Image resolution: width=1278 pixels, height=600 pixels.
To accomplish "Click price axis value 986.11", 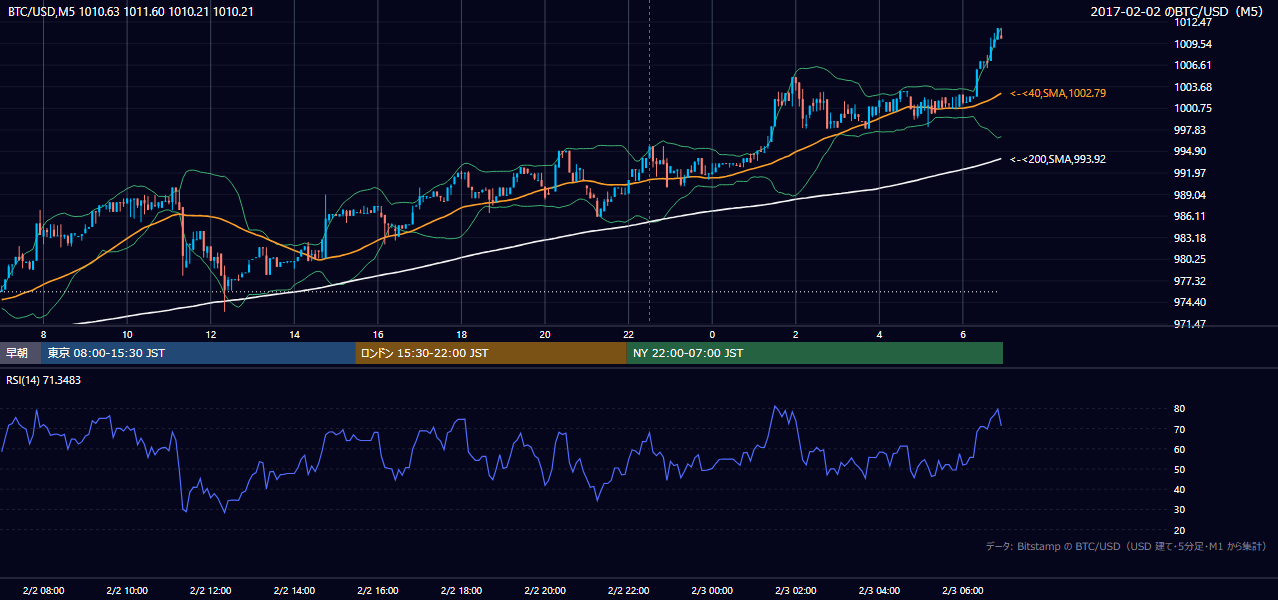I will point(1191,216).
